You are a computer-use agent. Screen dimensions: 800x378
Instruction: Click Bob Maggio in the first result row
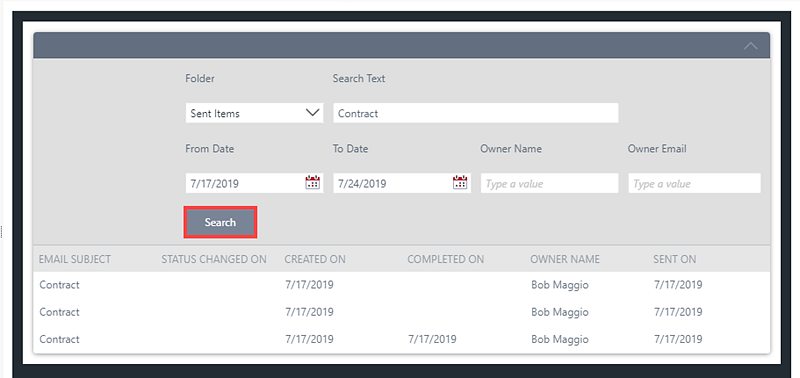click(x=560, y=285)
